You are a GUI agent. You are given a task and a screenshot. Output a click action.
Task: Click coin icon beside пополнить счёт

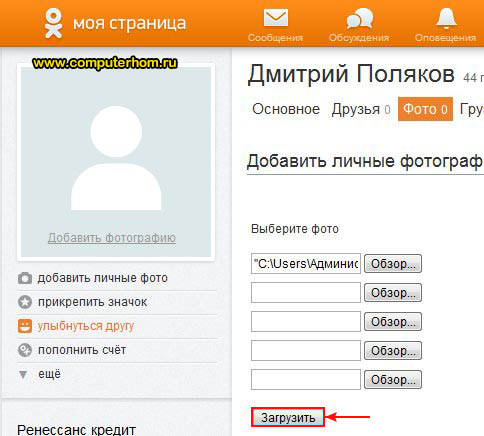pyautogui.click(x=25, y=350)
